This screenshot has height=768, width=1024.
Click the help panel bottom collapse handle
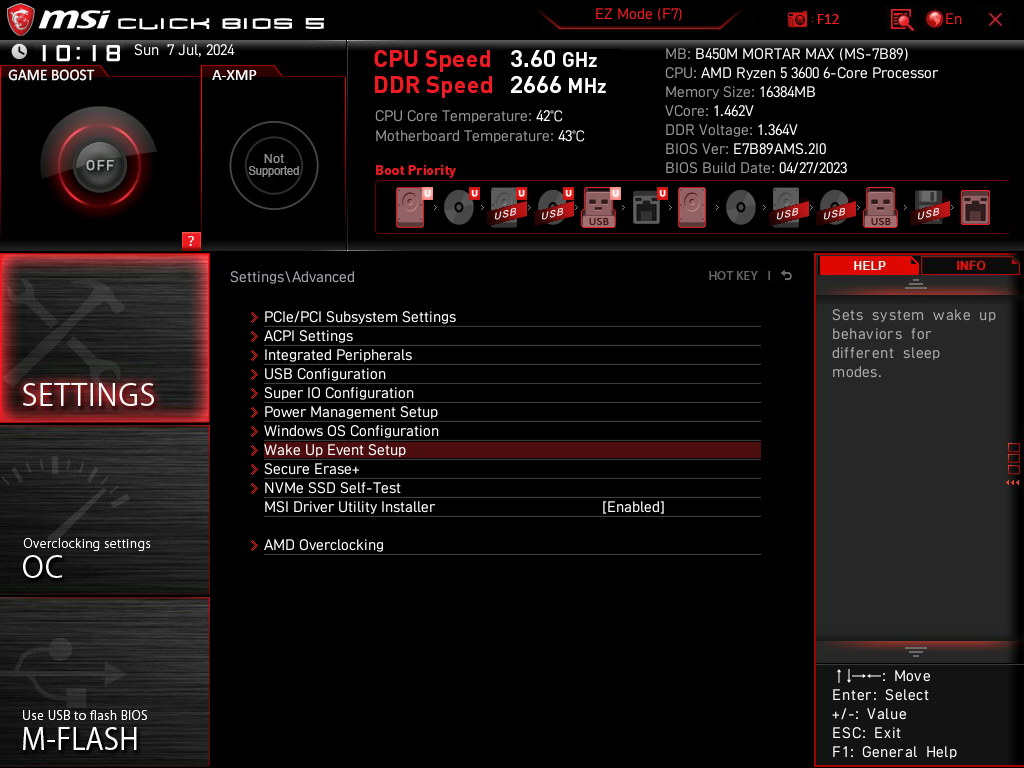pos(916,651)
